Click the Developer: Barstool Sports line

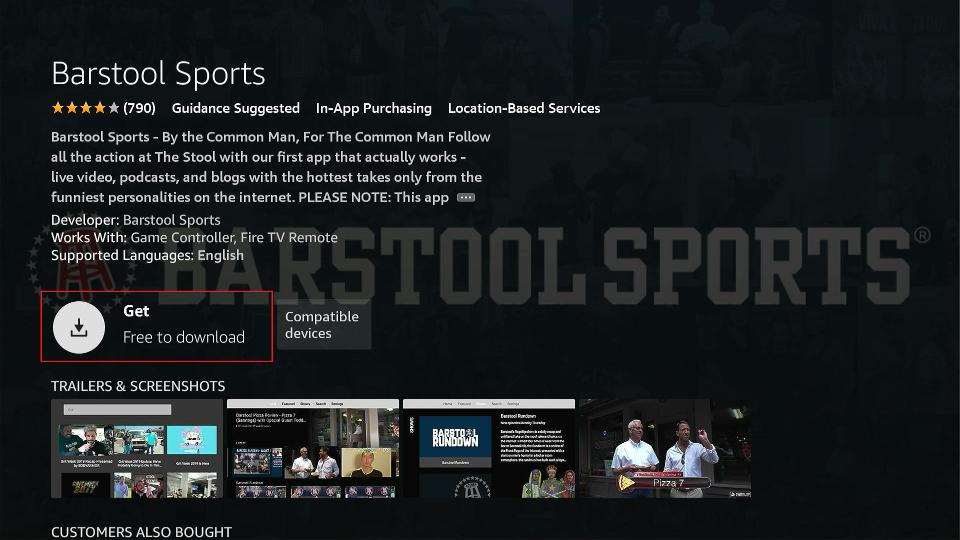[x=136, y=220]
